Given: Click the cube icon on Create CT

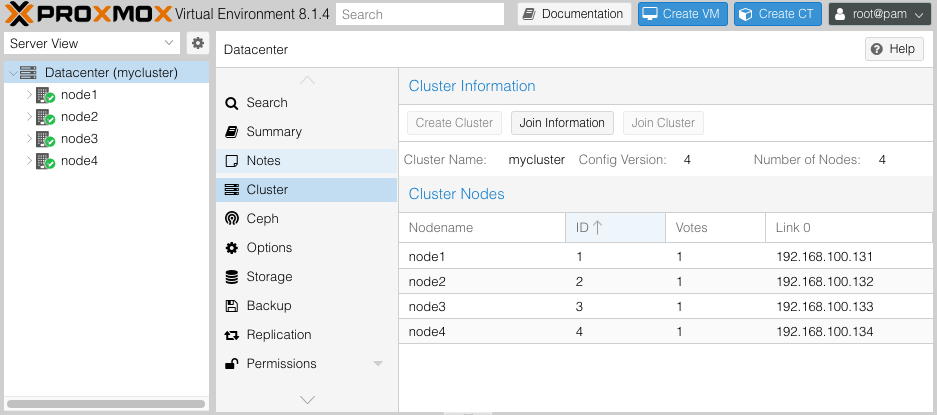Looking at the screenshot, I should click(745, 14).
